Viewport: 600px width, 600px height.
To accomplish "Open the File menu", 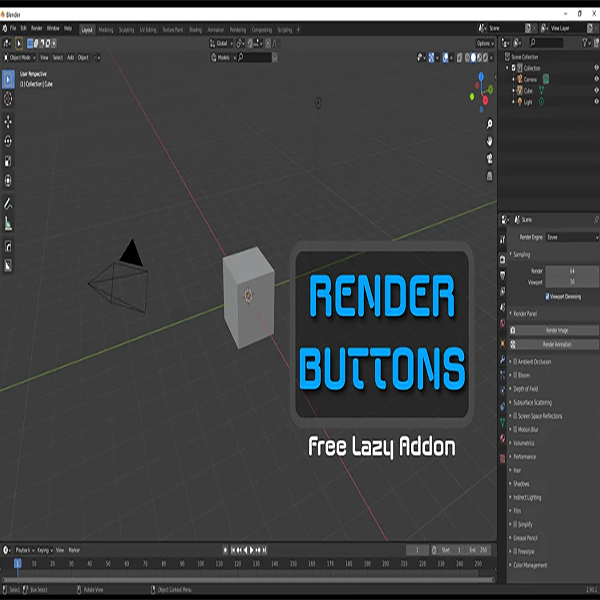I will point(13,29).
